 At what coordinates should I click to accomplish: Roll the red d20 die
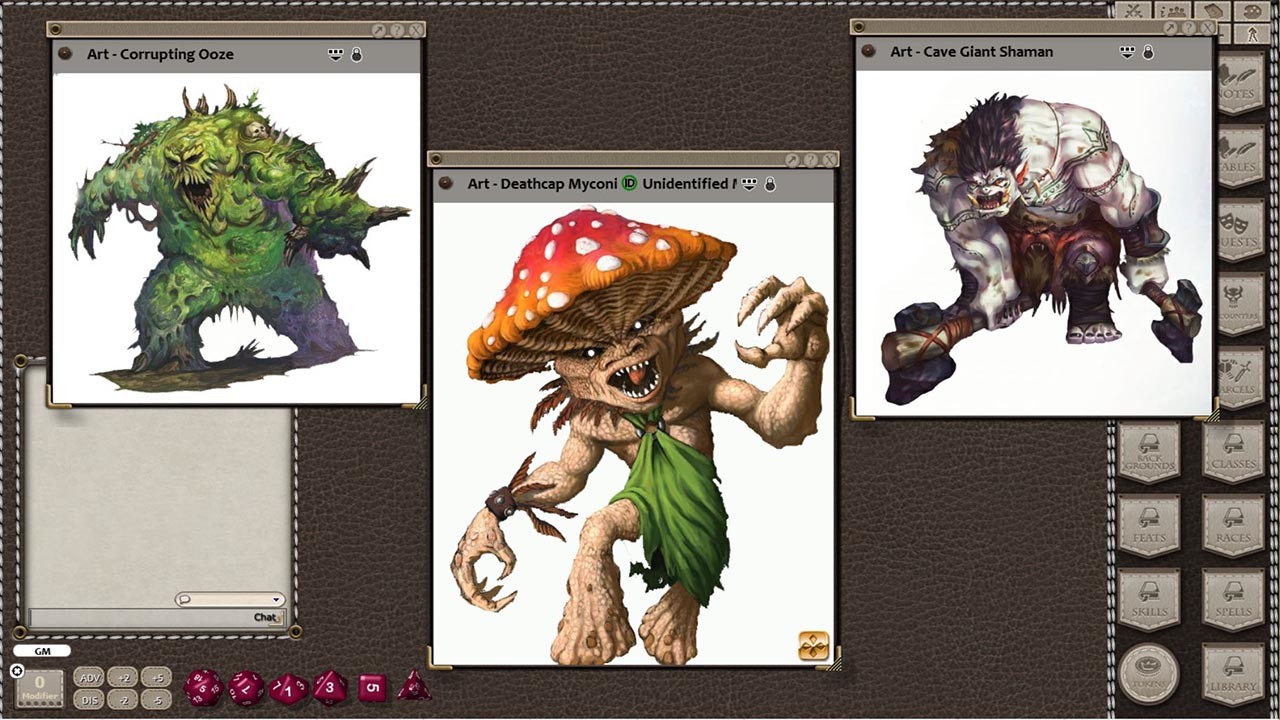[x=201, y=687]
